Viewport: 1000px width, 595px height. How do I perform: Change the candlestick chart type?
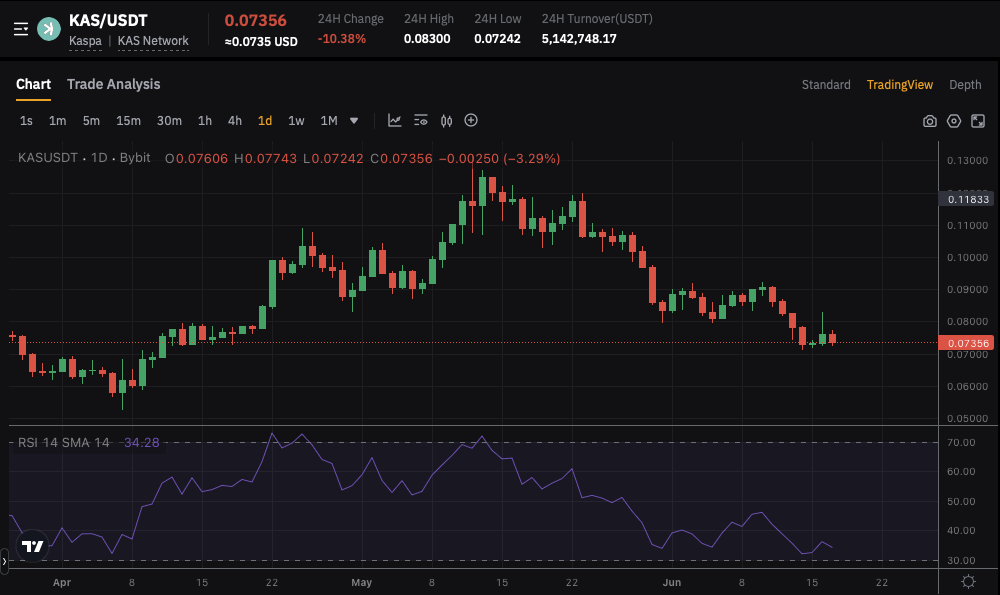446,121
